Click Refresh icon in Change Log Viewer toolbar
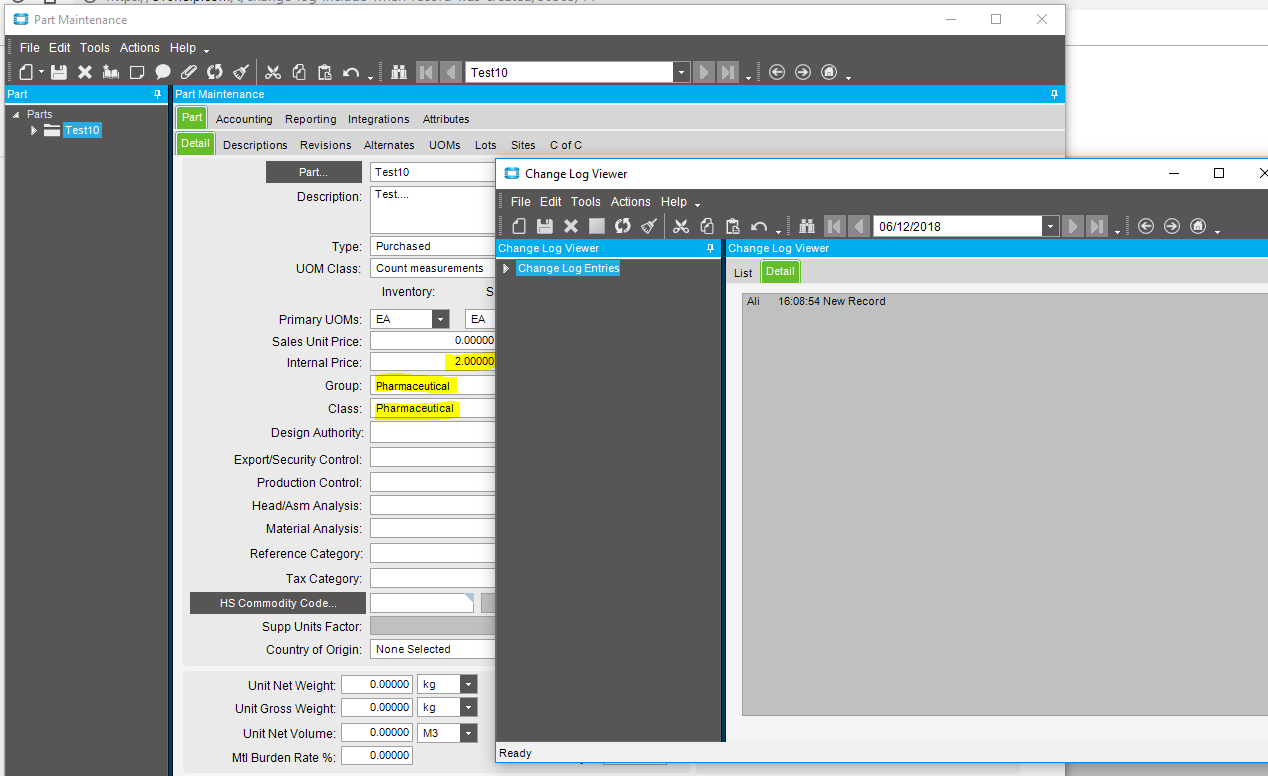The height and width of the screenshot is (776, 1268). (623, 226)
